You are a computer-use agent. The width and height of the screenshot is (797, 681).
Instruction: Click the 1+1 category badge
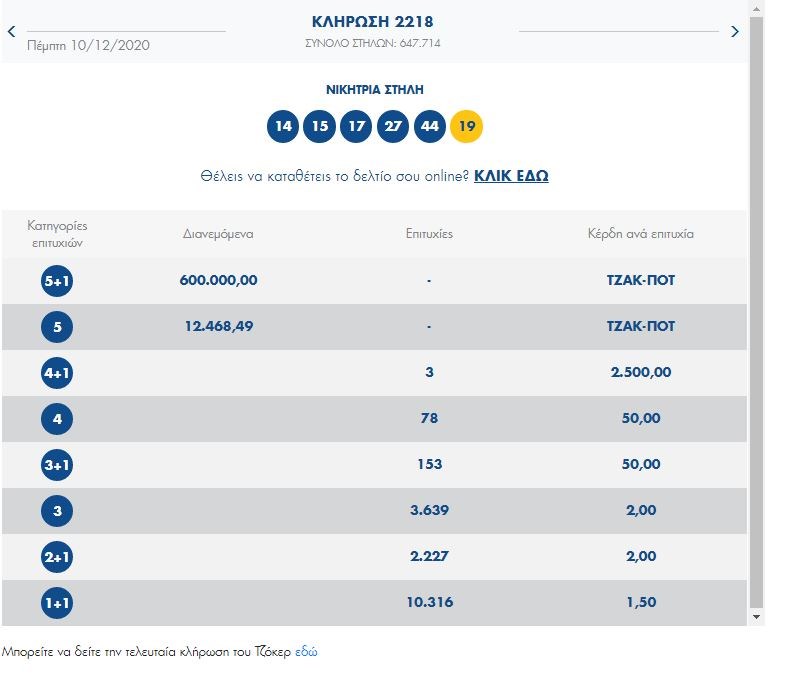57,603
